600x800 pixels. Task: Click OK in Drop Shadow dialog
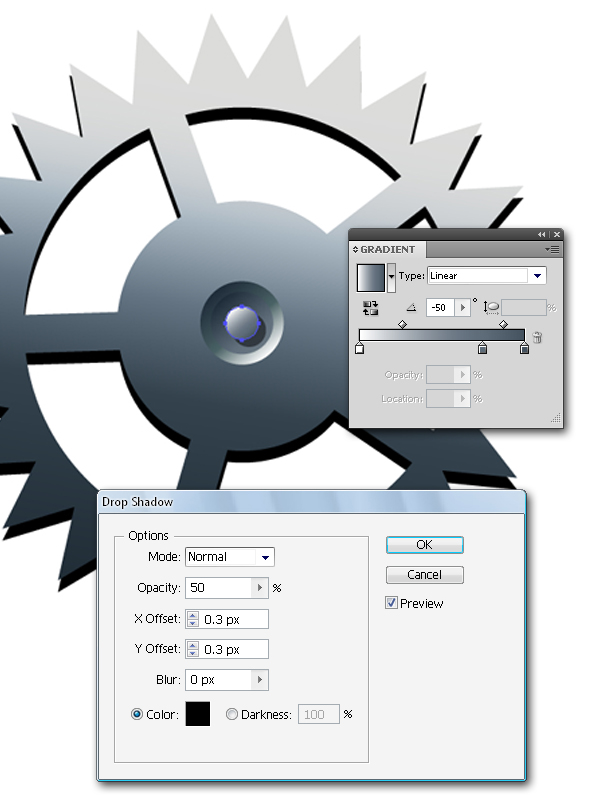click(424, 545)
